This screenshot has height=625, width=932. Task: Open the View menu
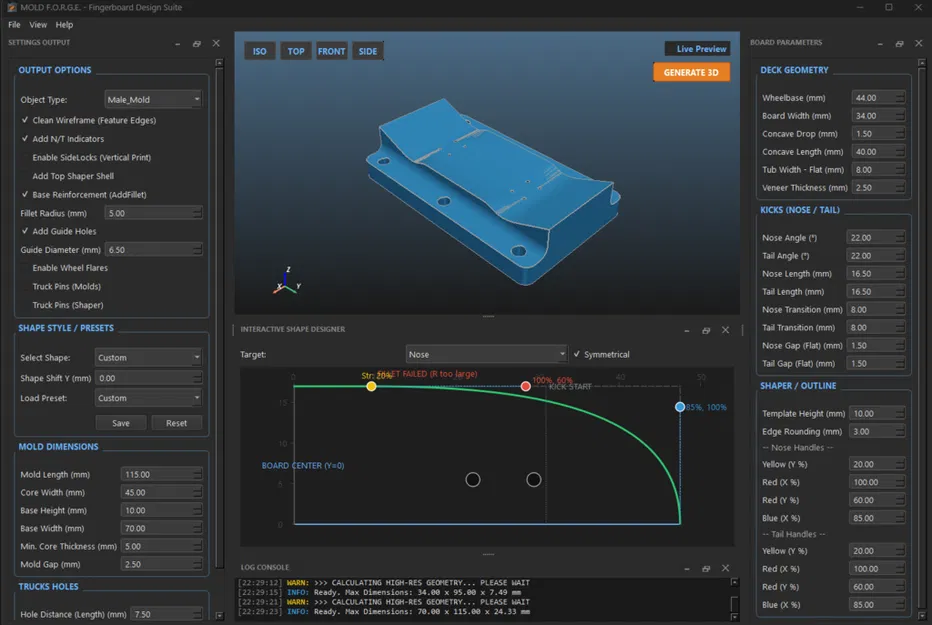[x=38, y=24]
